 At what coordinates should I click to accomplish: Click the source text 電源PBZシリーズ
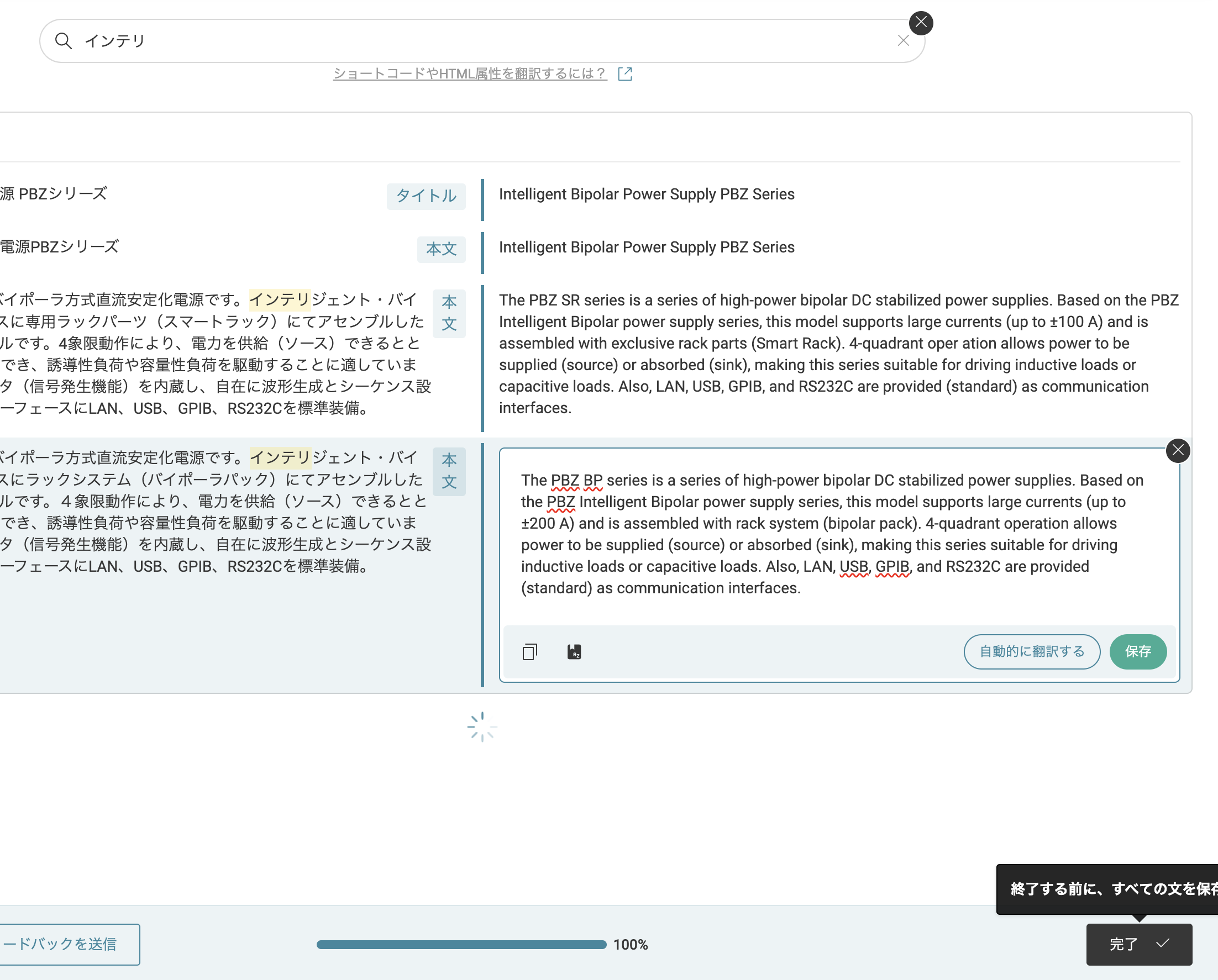pos(59,247)
